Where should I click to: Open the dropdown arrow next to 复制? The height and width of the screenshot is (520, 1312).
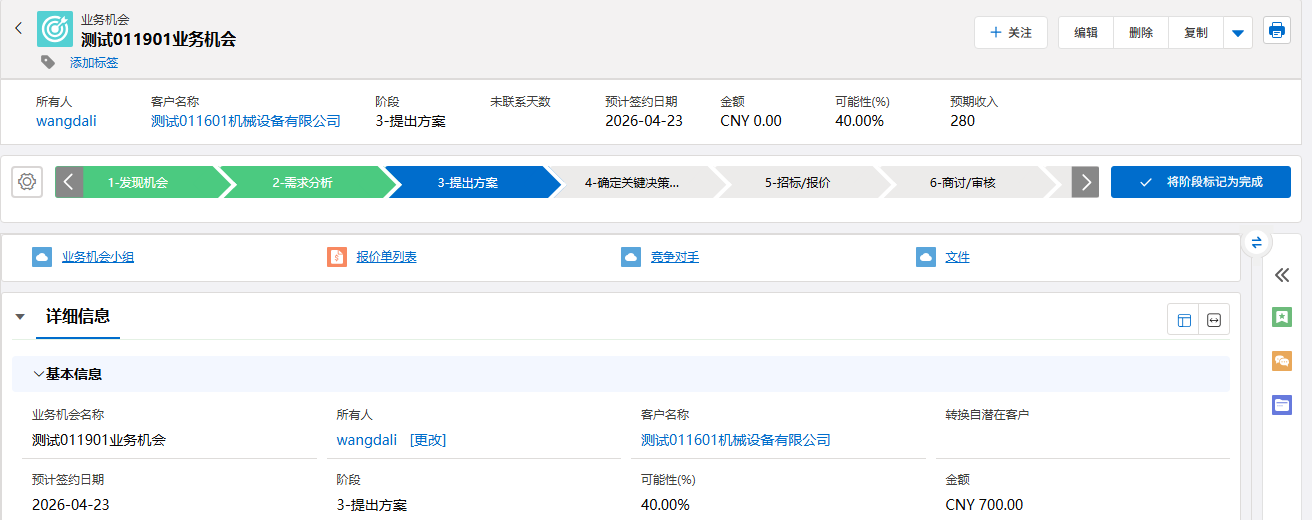1238,33
